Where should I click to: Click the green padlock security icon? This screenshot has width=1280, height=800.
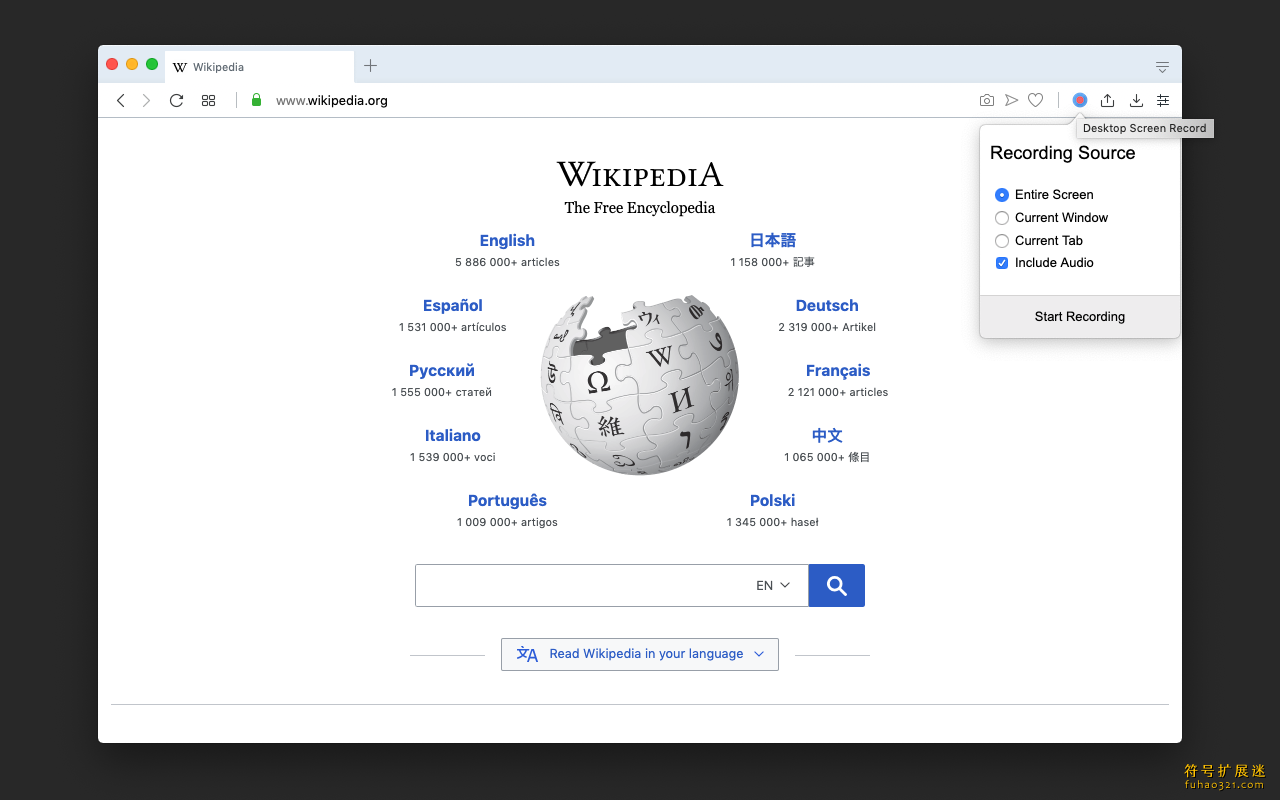point(256,100)
